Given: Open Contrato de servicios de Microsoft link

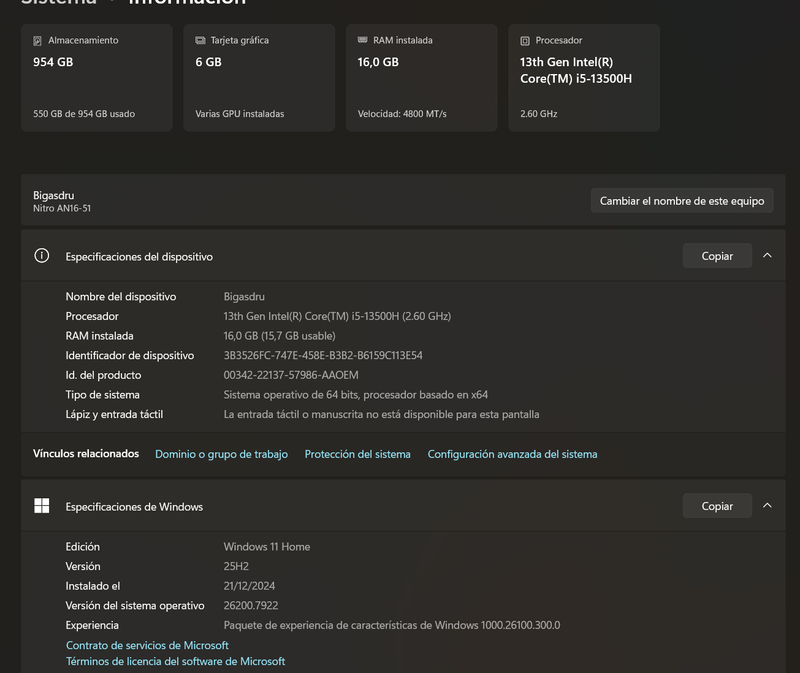Looking at the screenshot, I should click(x=147, y=645).
